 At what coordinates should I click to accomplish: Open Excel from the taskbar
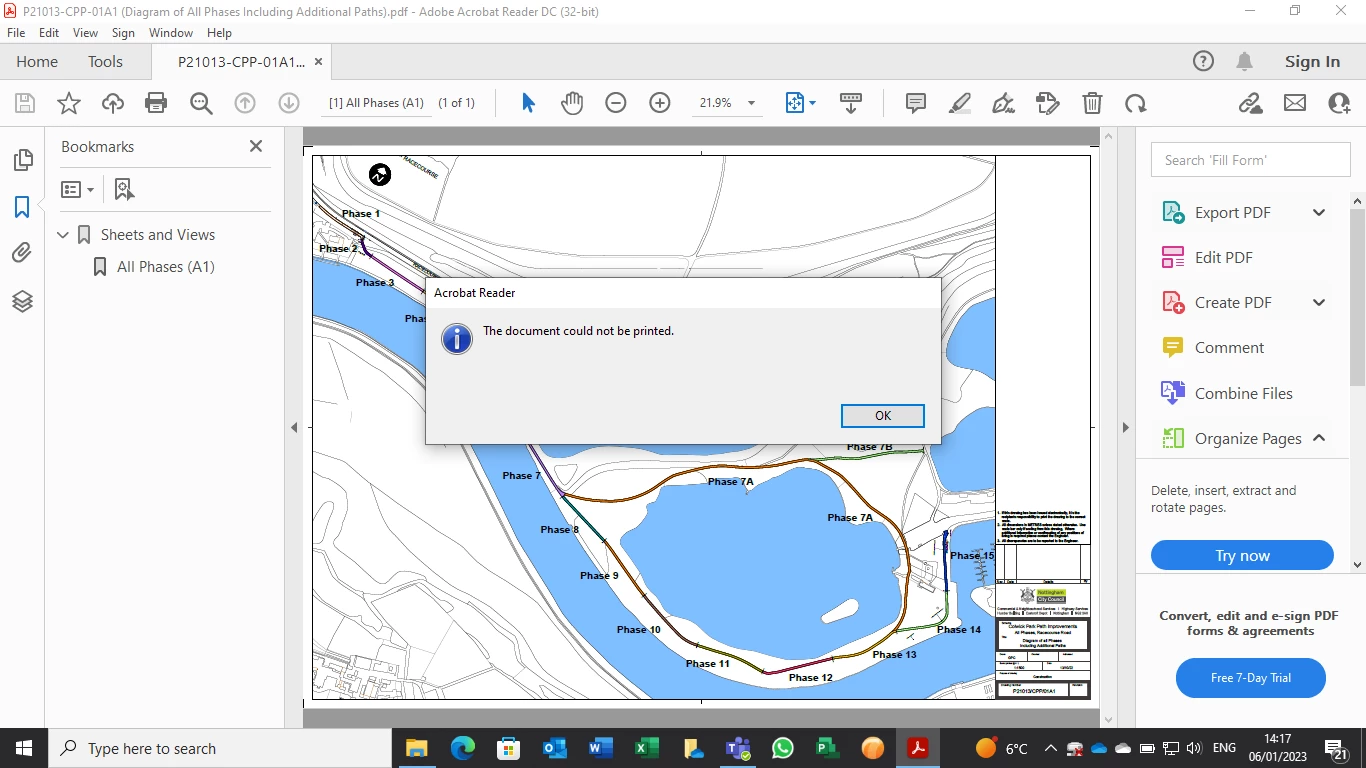646,748
